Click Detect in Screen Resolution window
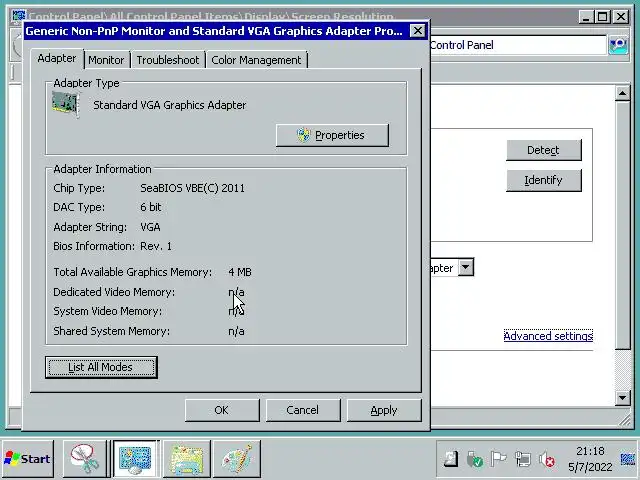 coord(543,150)
